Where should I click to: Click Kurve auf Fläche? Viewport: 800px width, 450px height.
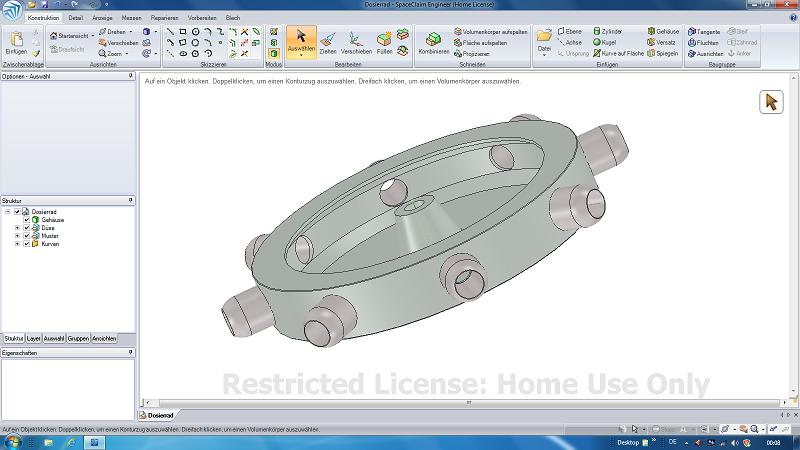[x=618, y=53]
